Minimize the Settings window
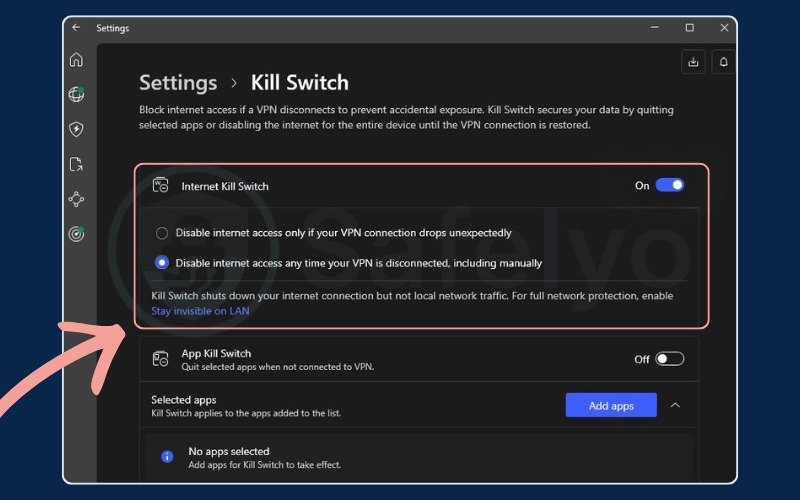The width and height of the screenshot is (800, 500). 655,28
